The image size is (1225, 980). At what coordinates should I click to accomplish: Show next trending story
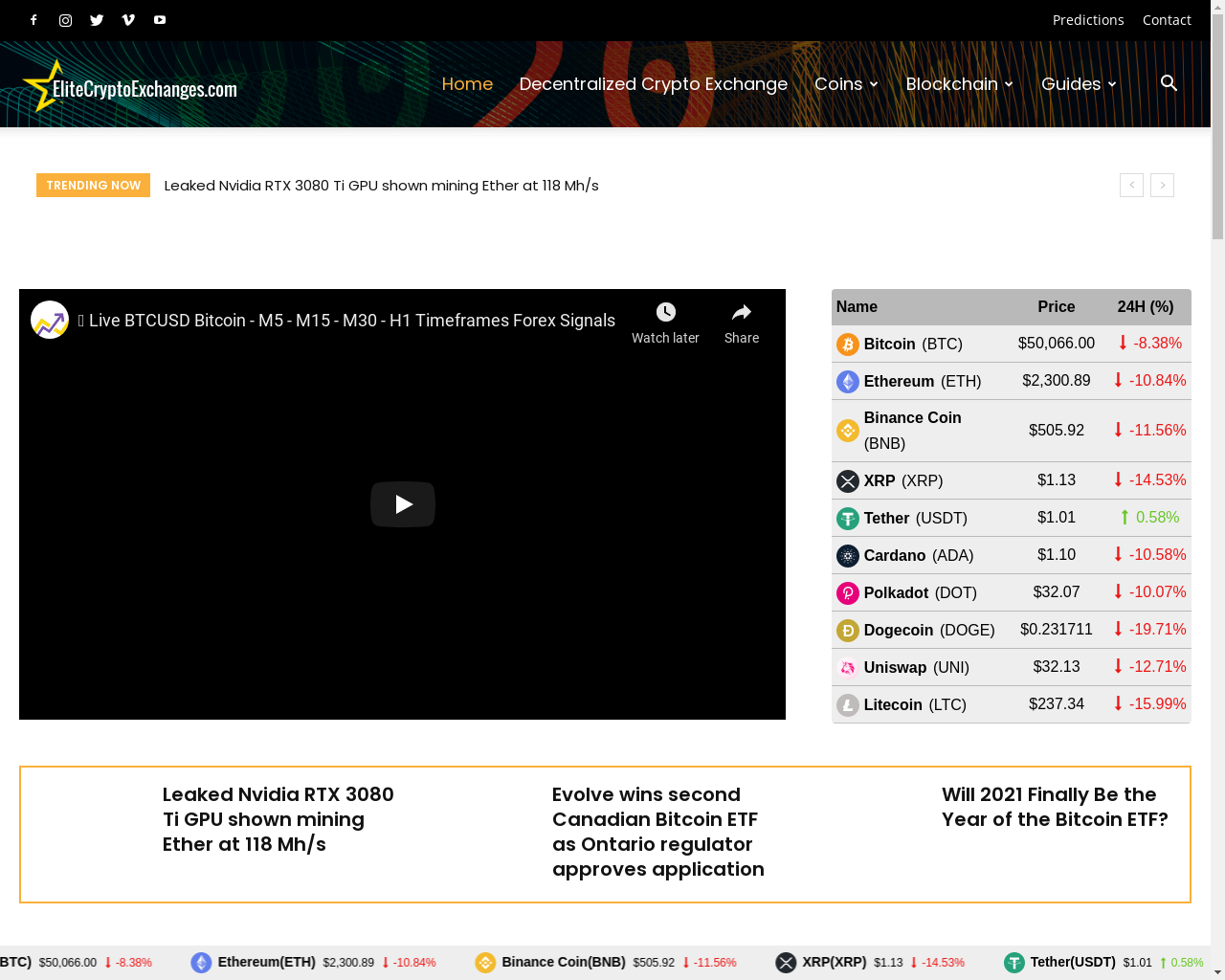(x=1162, y=185)
